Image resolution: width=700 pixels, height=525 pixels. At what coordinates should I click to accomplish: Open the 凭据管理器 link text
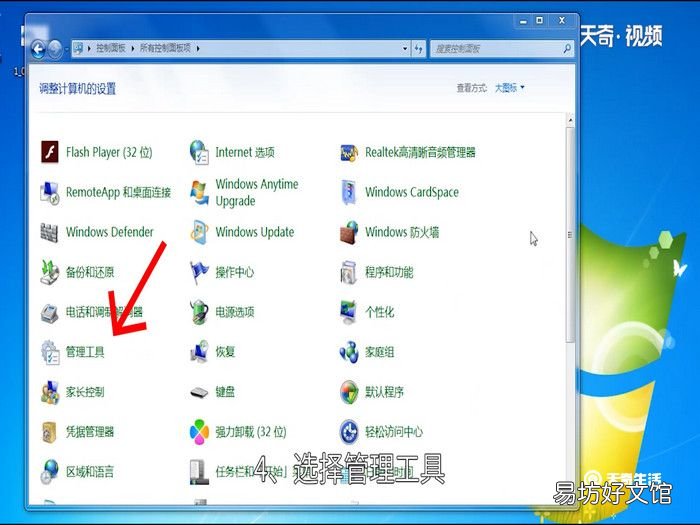click(90, 432)
